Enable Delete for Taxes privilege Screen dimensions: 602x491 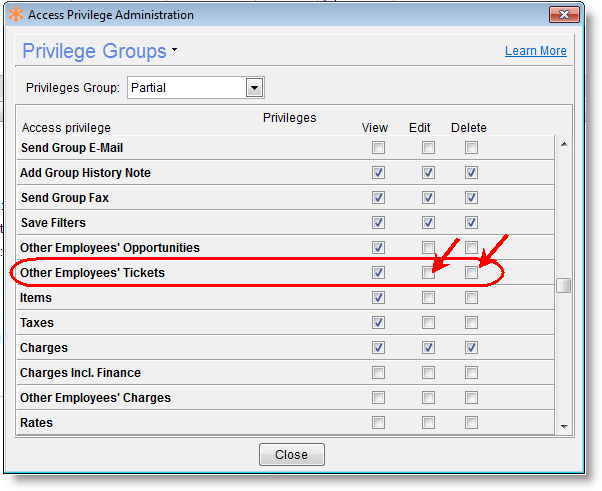[471, 323]
